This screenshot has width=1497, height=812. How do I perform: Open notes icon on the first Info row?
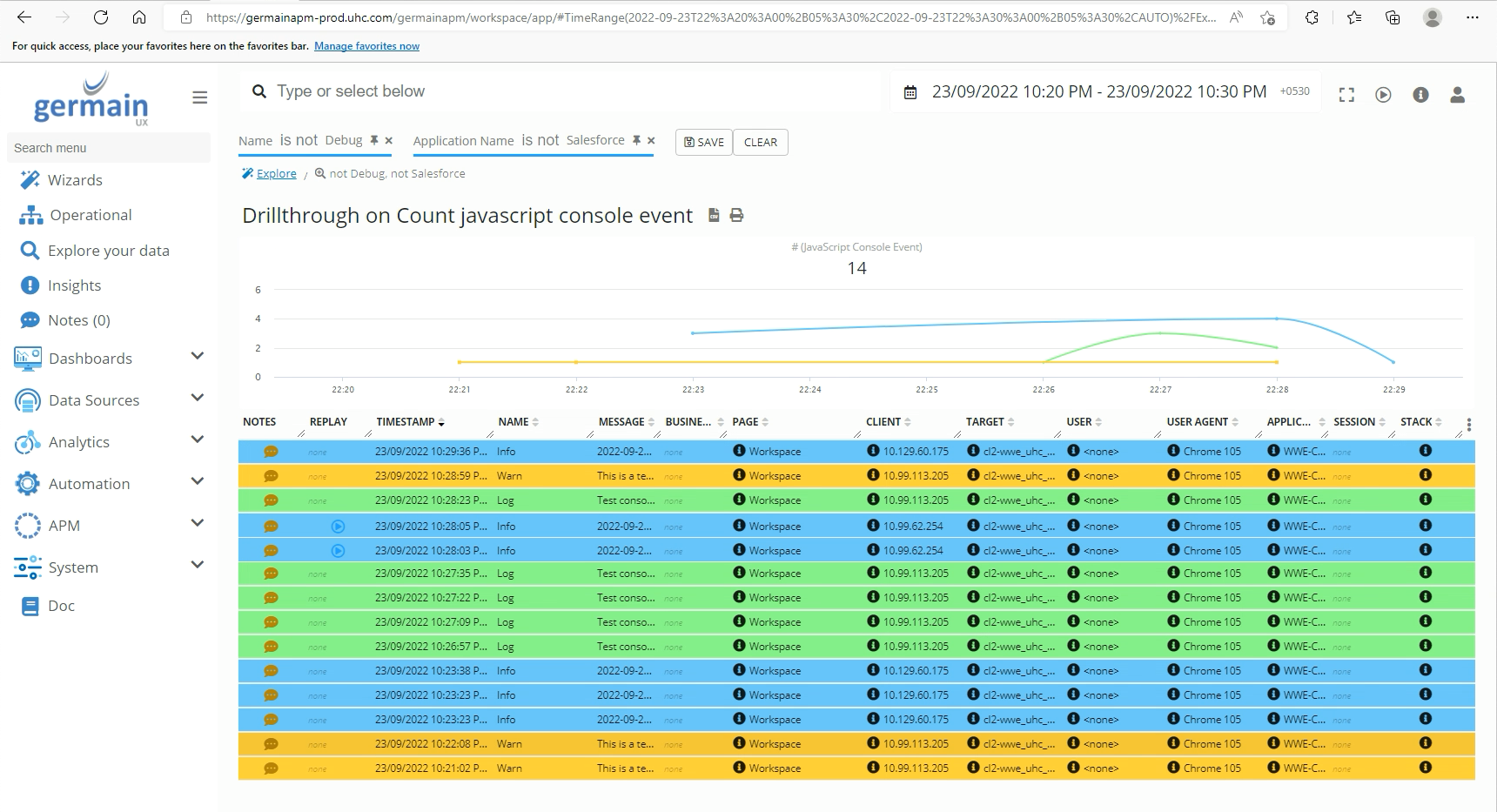click(271, 452)
